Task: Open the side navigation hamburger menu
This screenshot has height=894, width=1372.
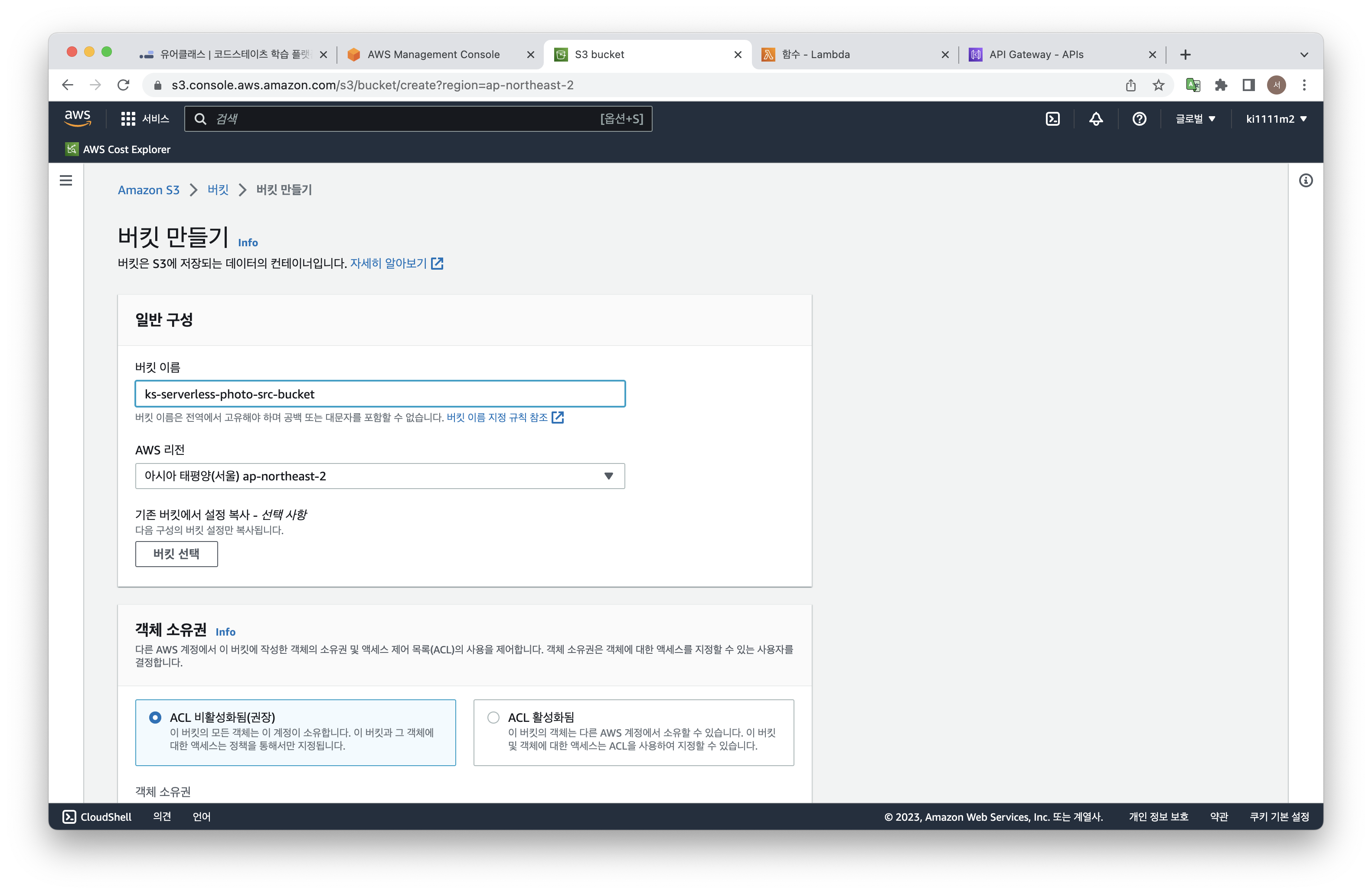Action: pyautogui.click(x=66, y=180)
